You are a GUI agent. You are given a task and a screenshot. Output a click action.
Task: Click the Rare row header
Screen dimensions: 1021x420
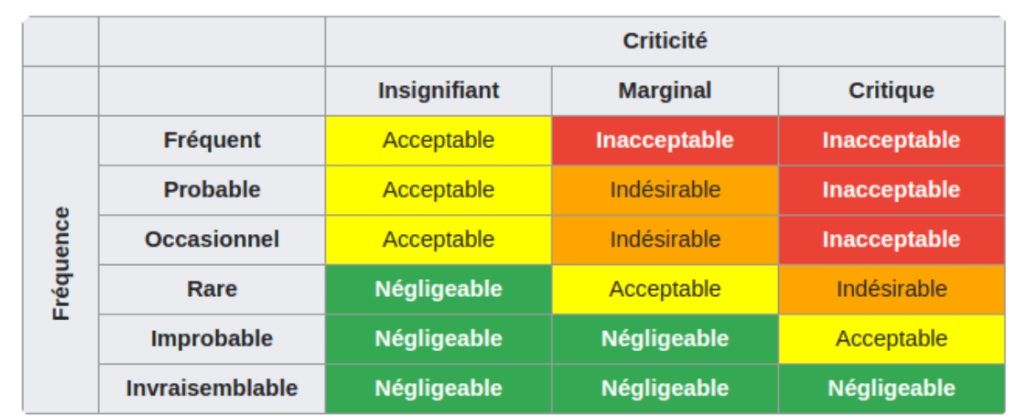click(212, 289)
